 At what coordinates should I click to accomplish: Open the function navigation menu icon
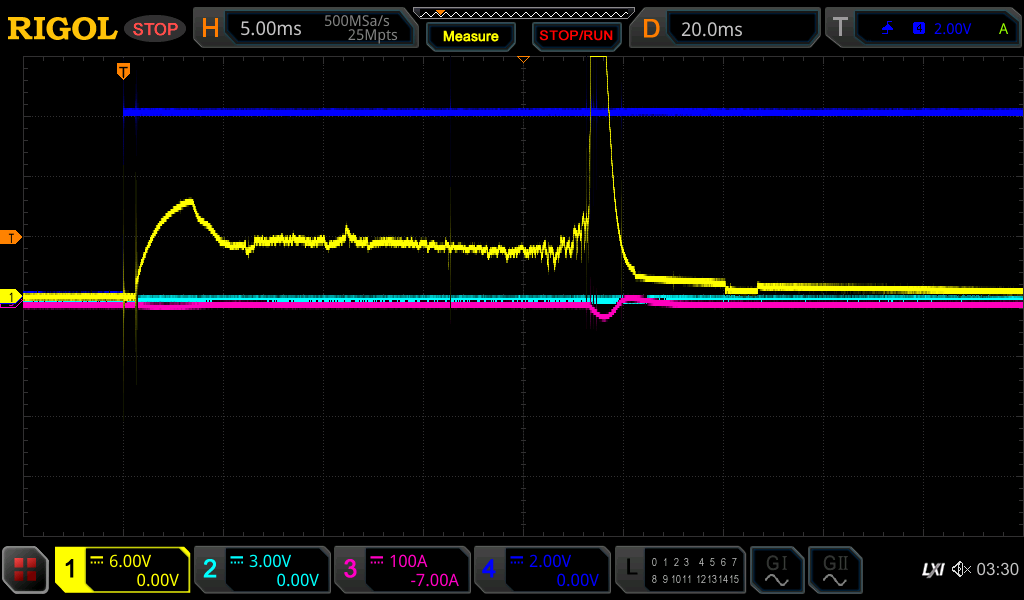click(x=25, y=570)
